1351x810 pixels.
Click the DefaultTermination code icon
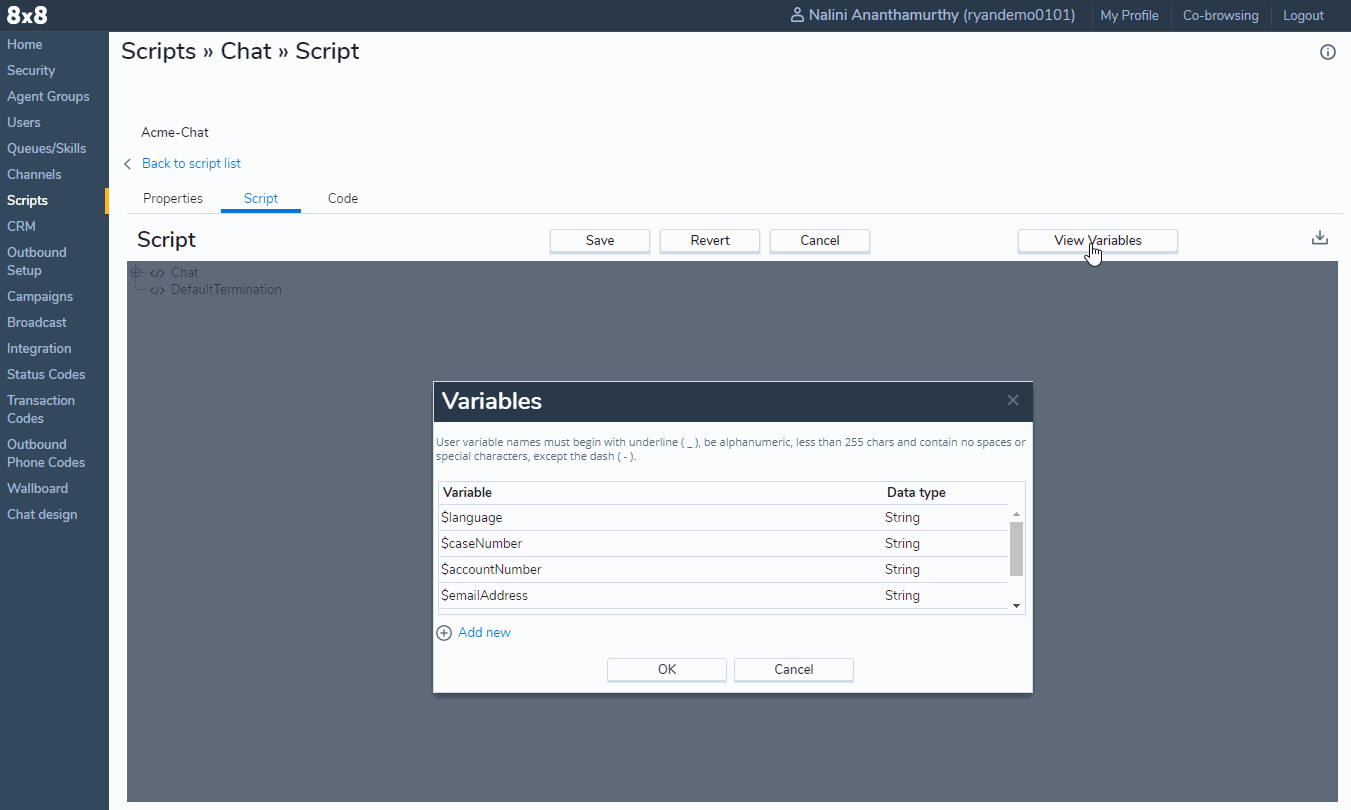click(x=157, y=290)
